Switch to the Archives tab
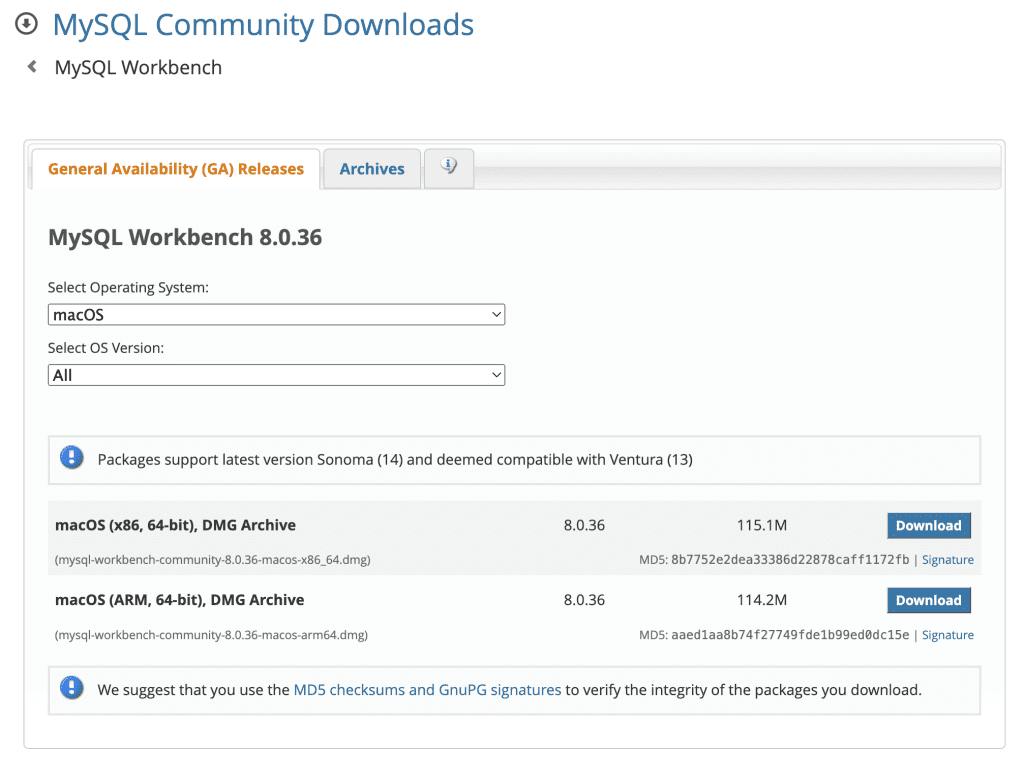Viewport: 1024px width, 779px height. coord(372,169)
